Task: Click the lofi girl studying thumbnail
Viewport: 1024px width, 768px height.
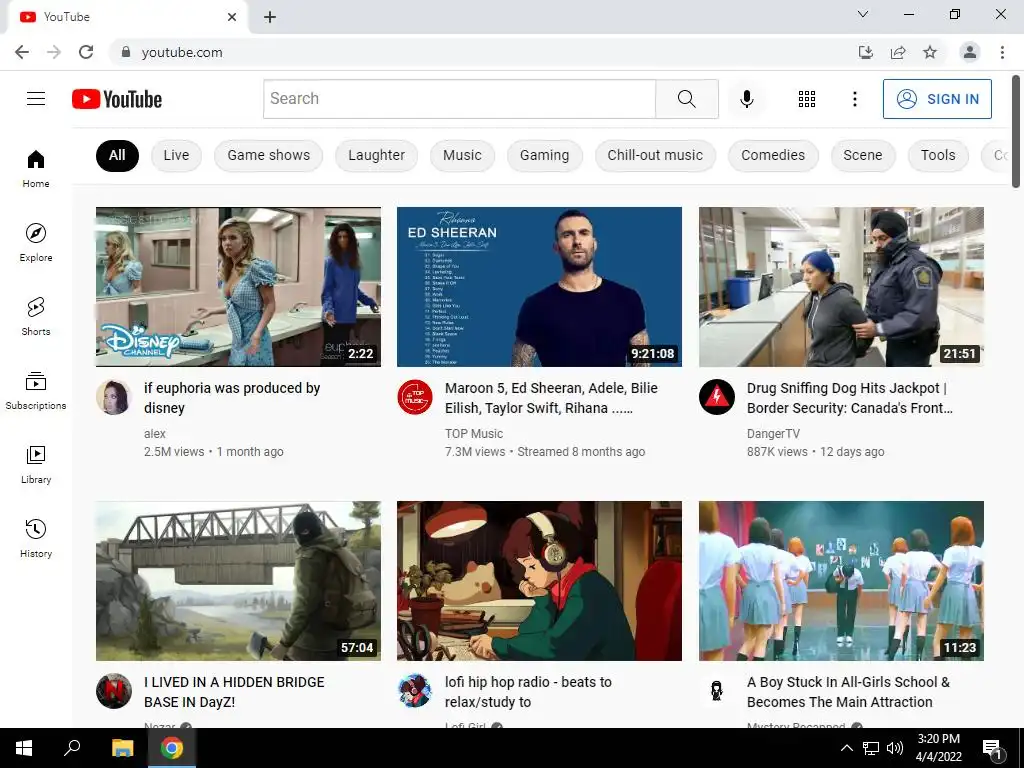Action: point(539,581)
